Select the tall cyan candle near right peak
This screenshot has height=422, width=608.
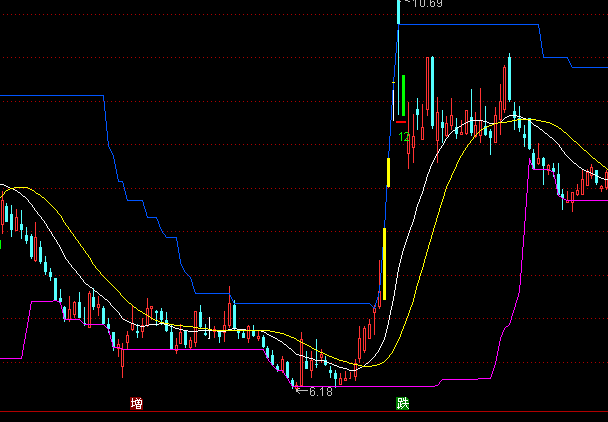point(509,80)
